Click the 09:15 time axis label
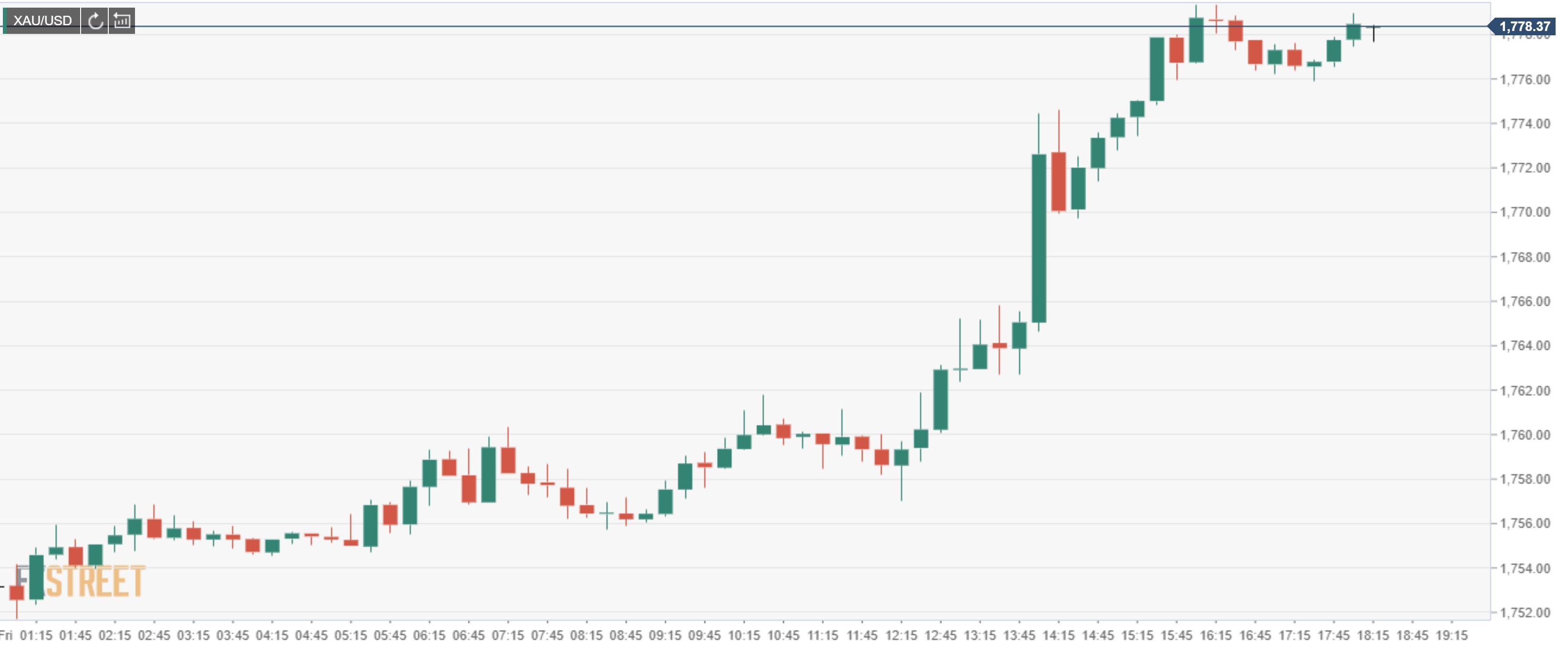 pyautogui.click(x=665, y=636)
